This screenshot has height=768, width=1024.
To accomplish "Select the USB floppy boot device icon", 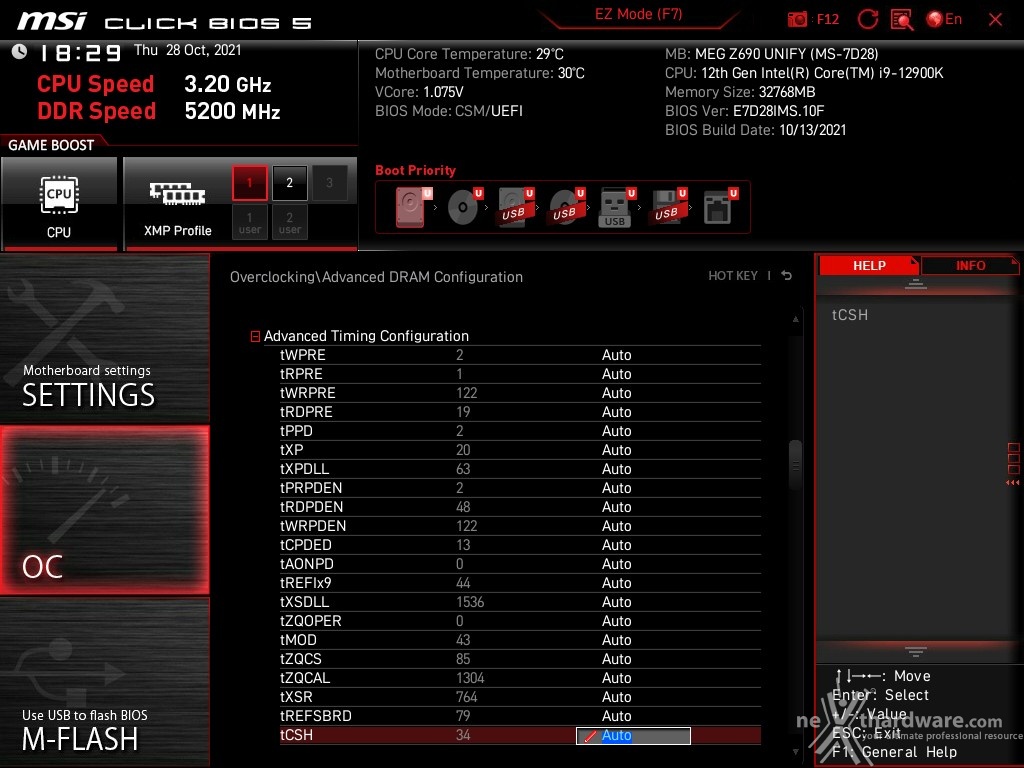I will tap(668, 207).
